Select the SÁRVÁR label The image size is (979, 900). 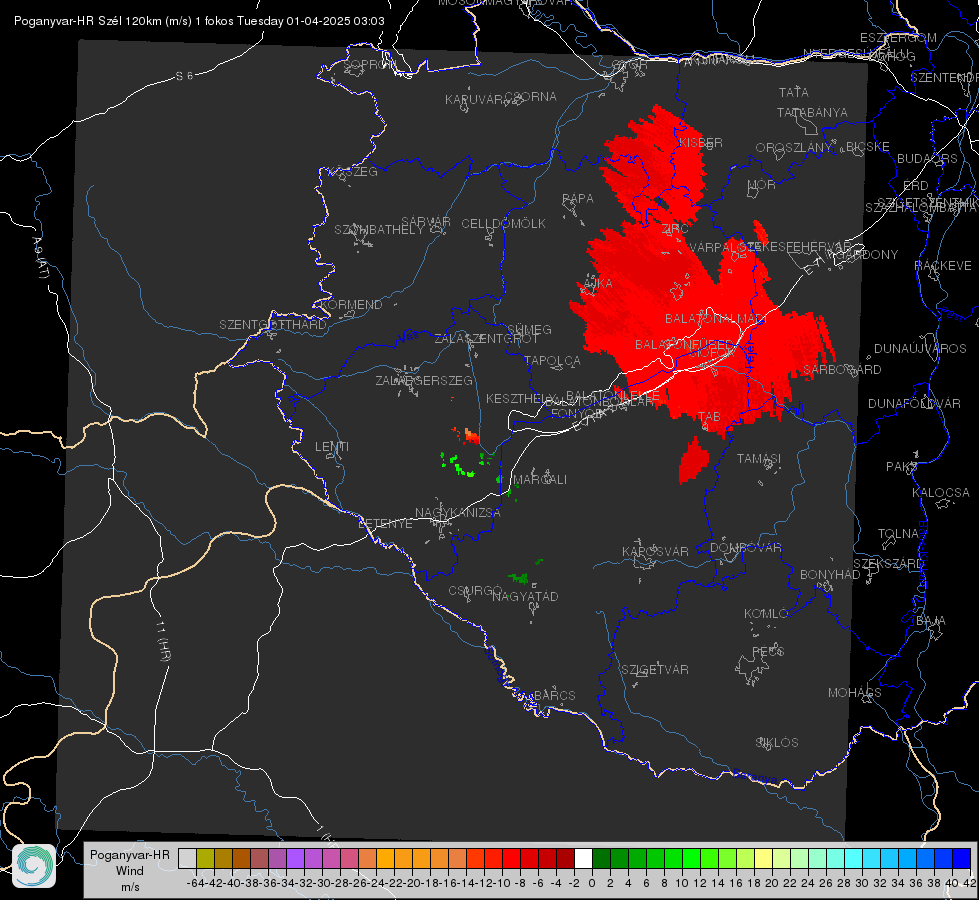pos(426,222)
